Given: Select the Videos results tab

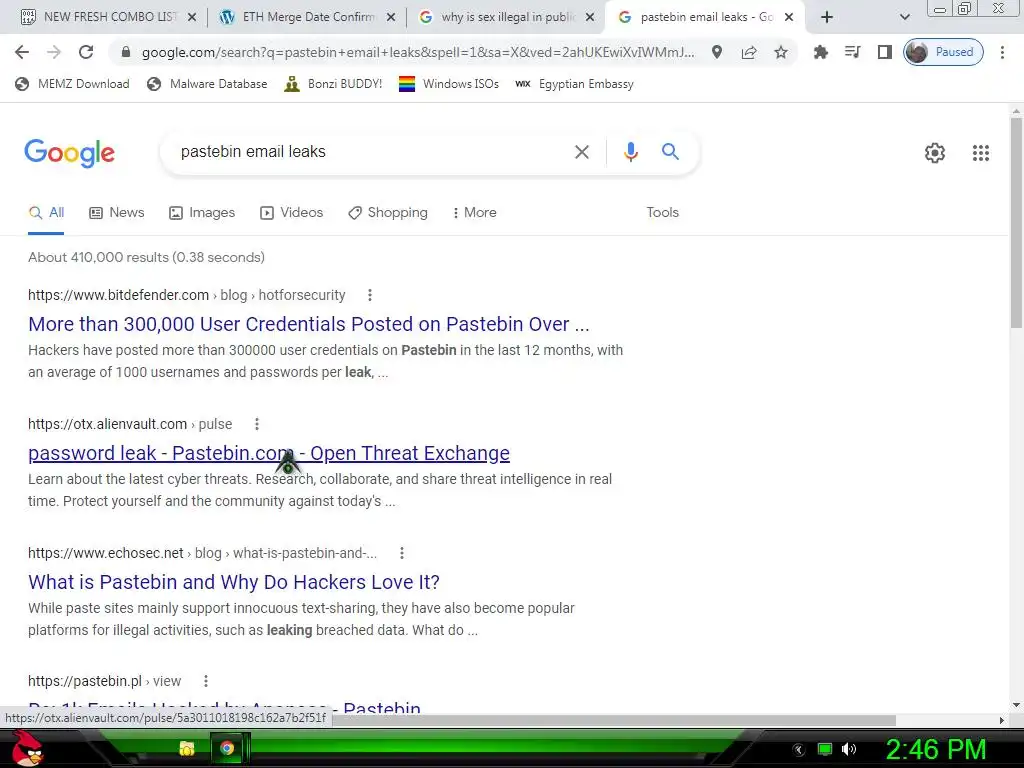Looking at the screenshot, I should 291,213.
